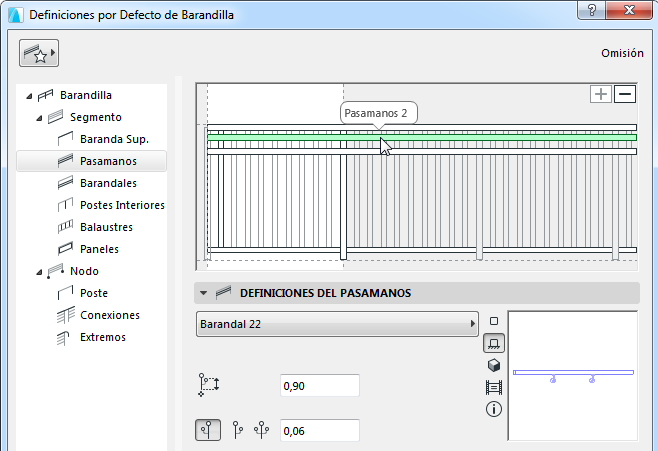The width and height of the screenshot is (658, 451).
Task: Click the Conexiones icon
Action: coord(65,315)
